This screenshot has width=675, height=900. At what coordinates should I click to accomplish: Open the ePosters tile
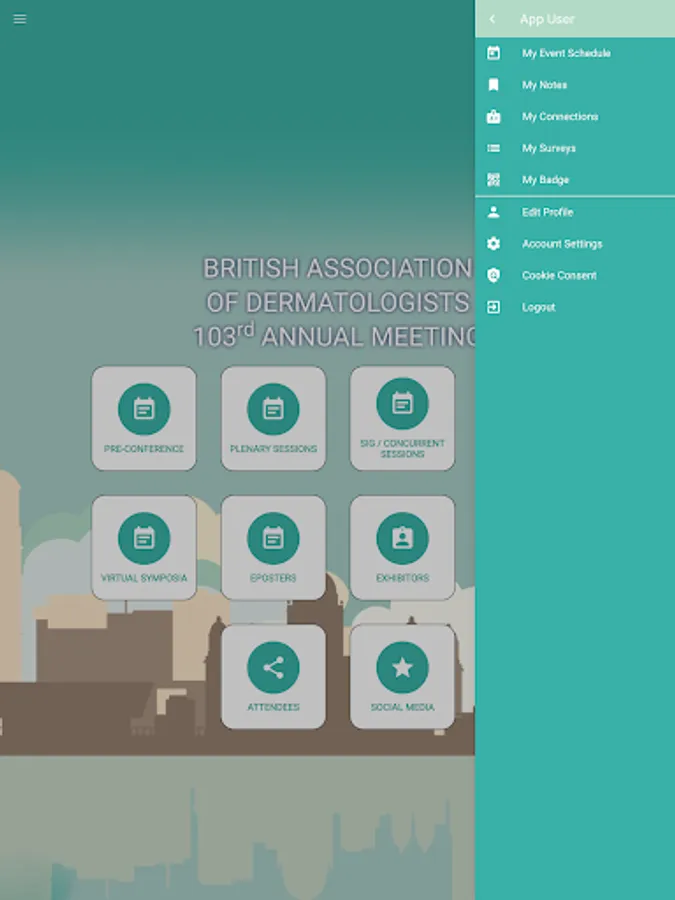(x=273, y=548)
